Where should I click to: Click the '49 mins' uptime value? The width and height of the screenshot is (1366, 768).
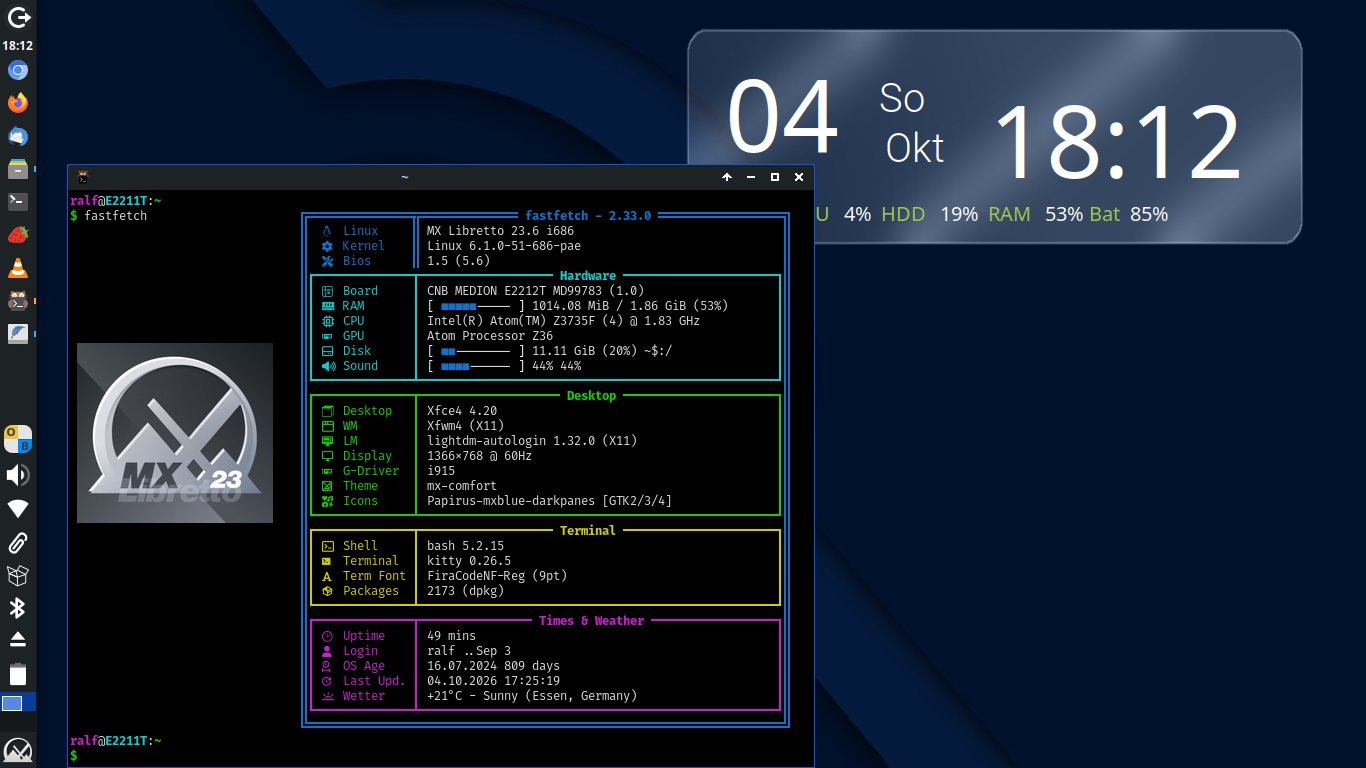pyautogui.click(x=452, y=636)
